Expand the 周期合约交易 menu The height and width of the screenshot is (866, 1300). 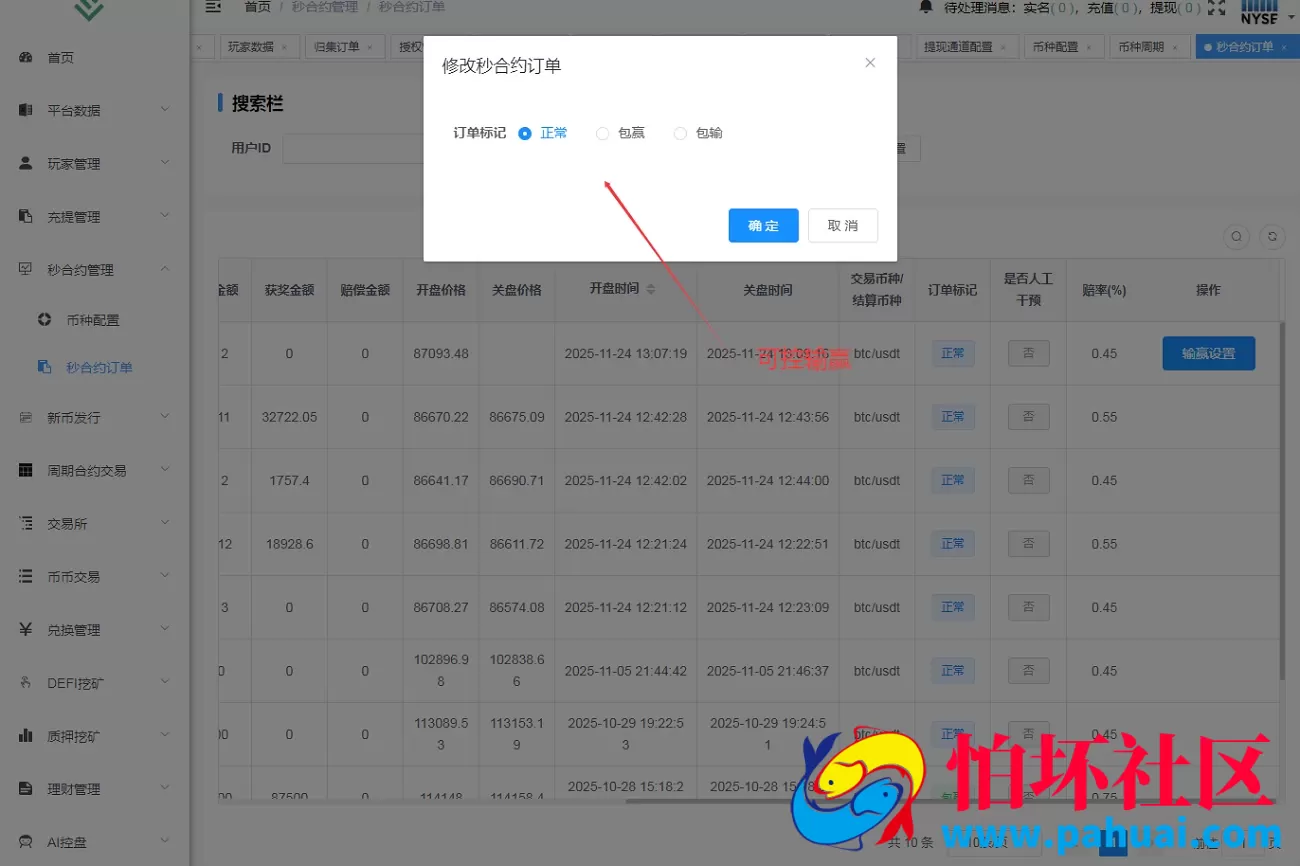coord(165,470)
